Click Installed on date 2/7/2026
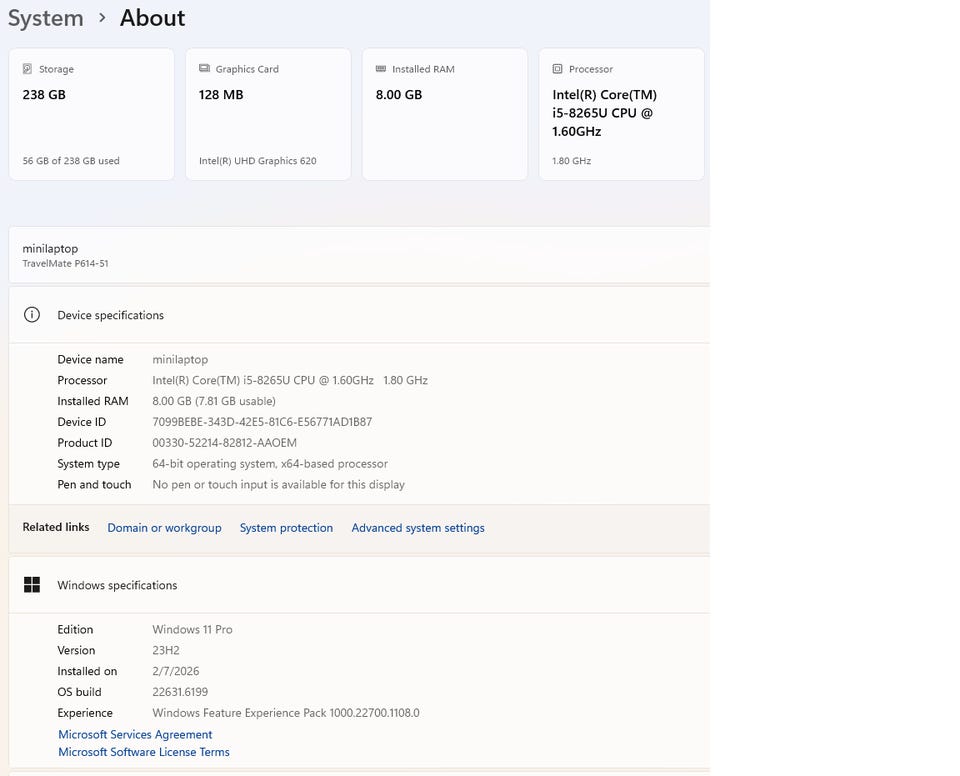This screenshot has width=960, height=776. pos(176,671)
